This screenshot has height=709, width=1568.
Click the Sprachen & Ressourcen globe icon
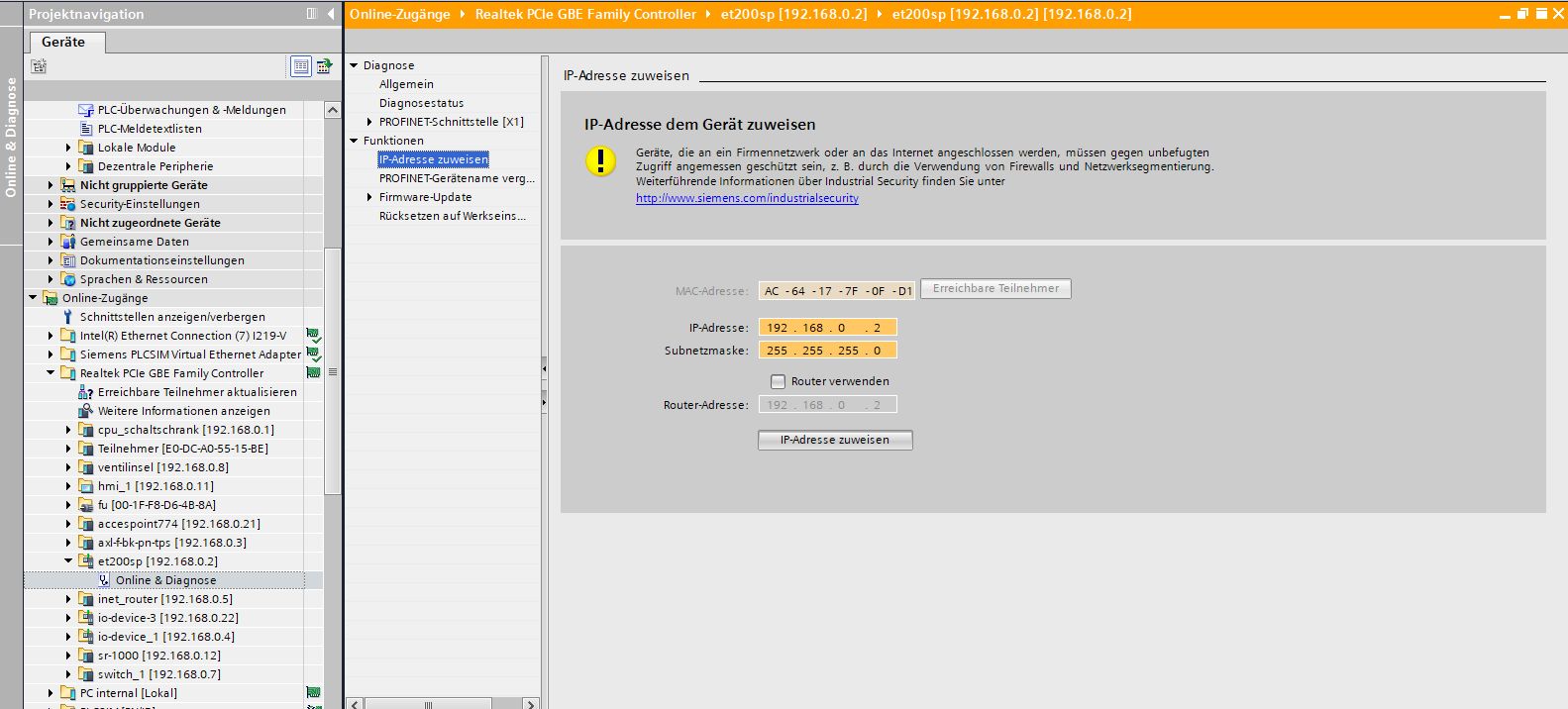point(68,279)
